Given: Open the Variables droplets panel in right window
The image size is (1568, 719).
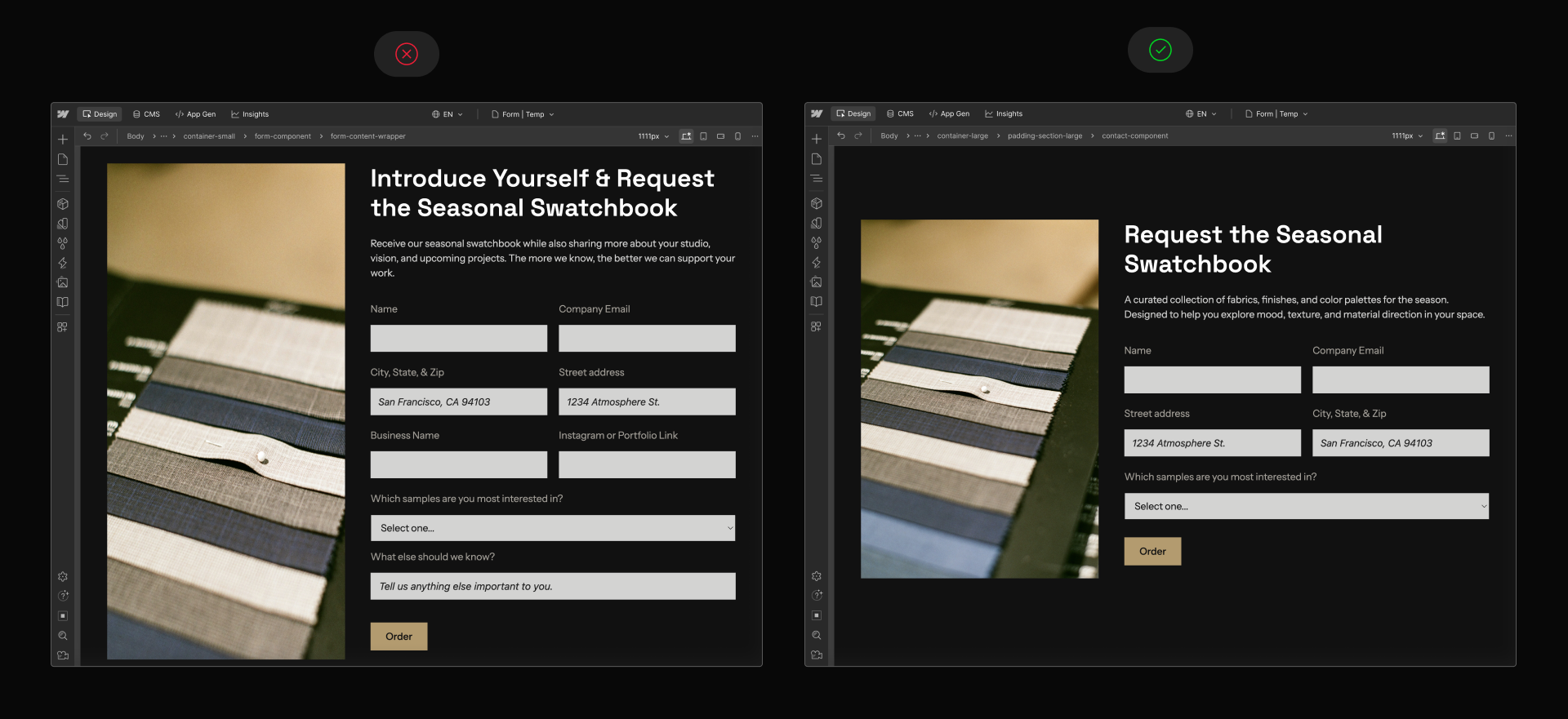Looking at the screenshot, I should 817,242.
